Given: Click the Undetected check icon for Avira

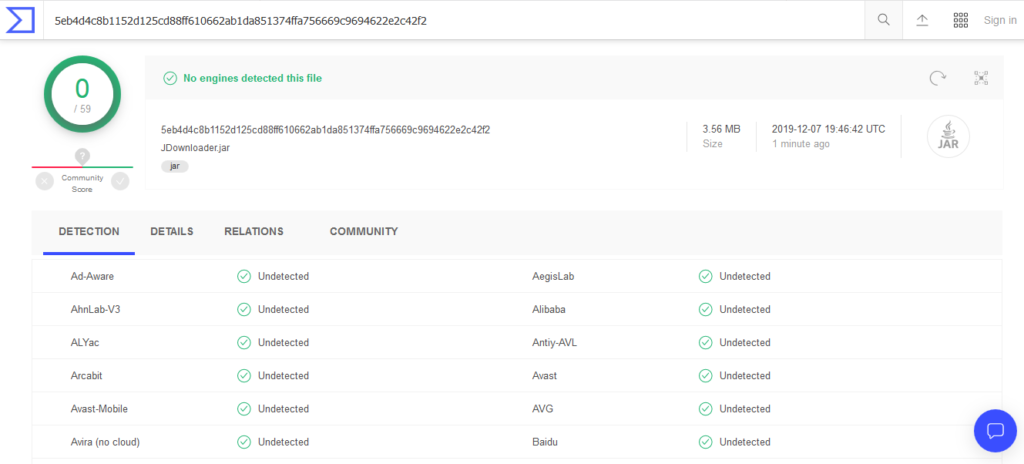Looking at the screenshot, I should (244, 442).
